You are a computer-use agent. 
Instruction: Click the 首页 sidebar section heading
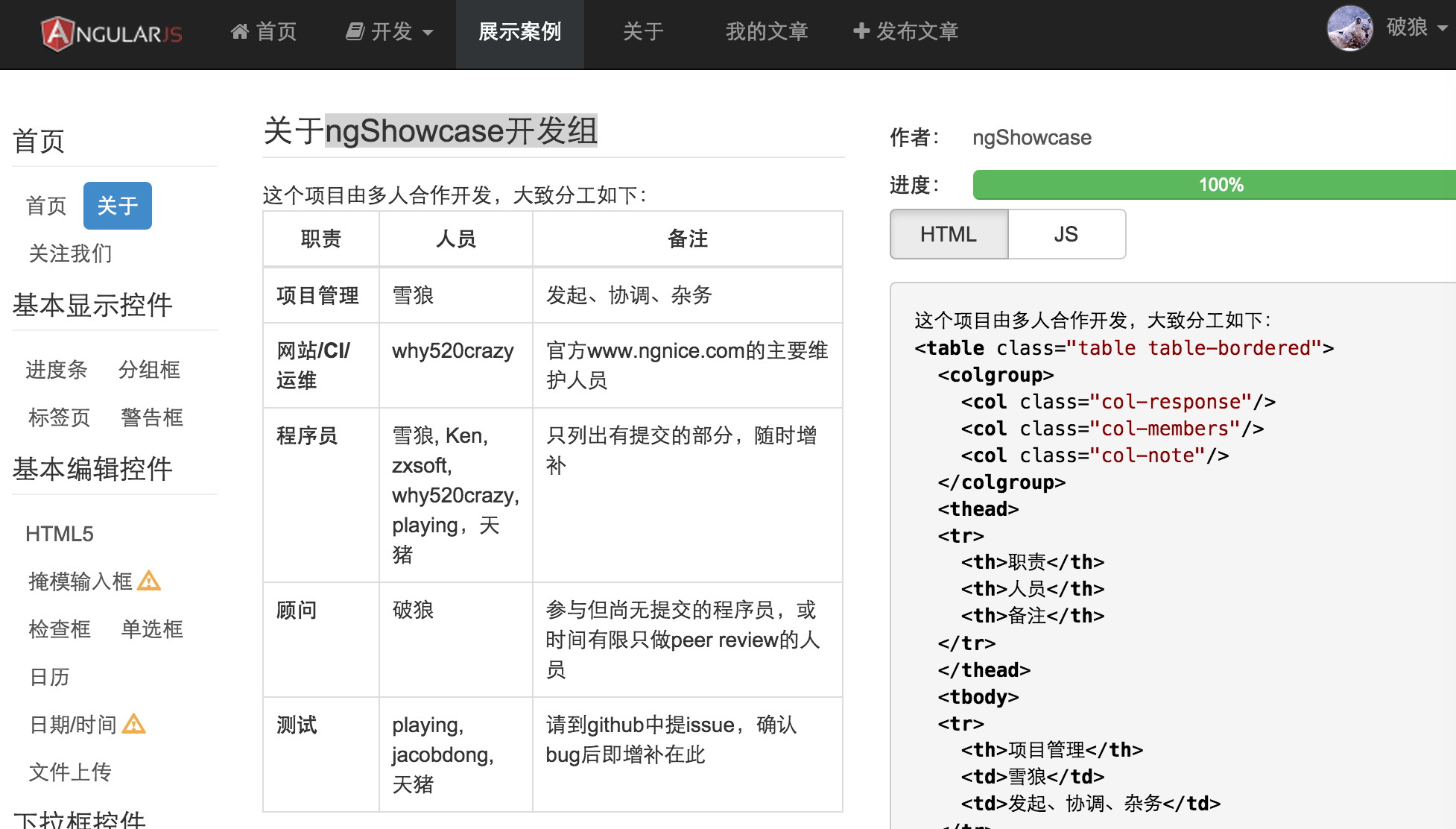39,141
